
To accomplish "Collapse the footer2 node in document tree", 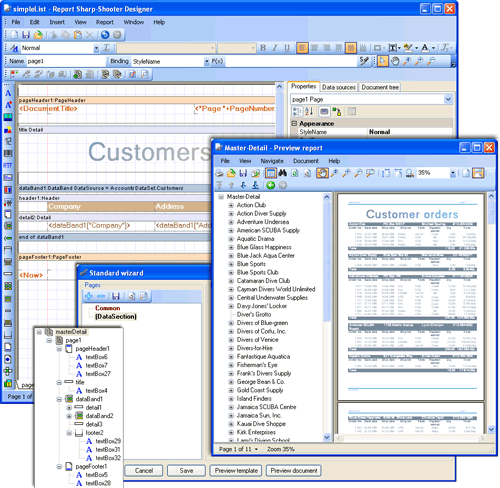I will [69, 433].
